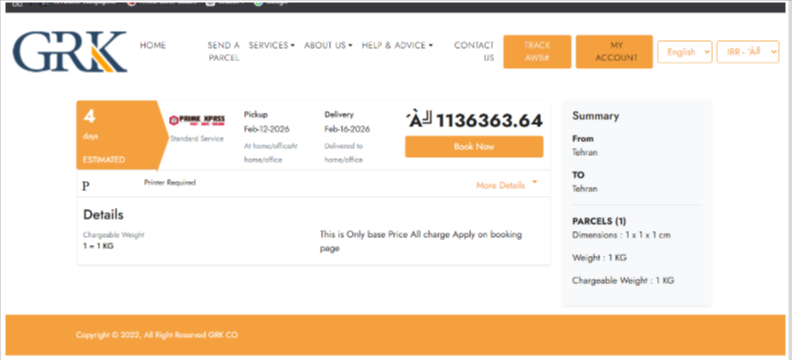Click the base price notice text

tap(421, 241)
